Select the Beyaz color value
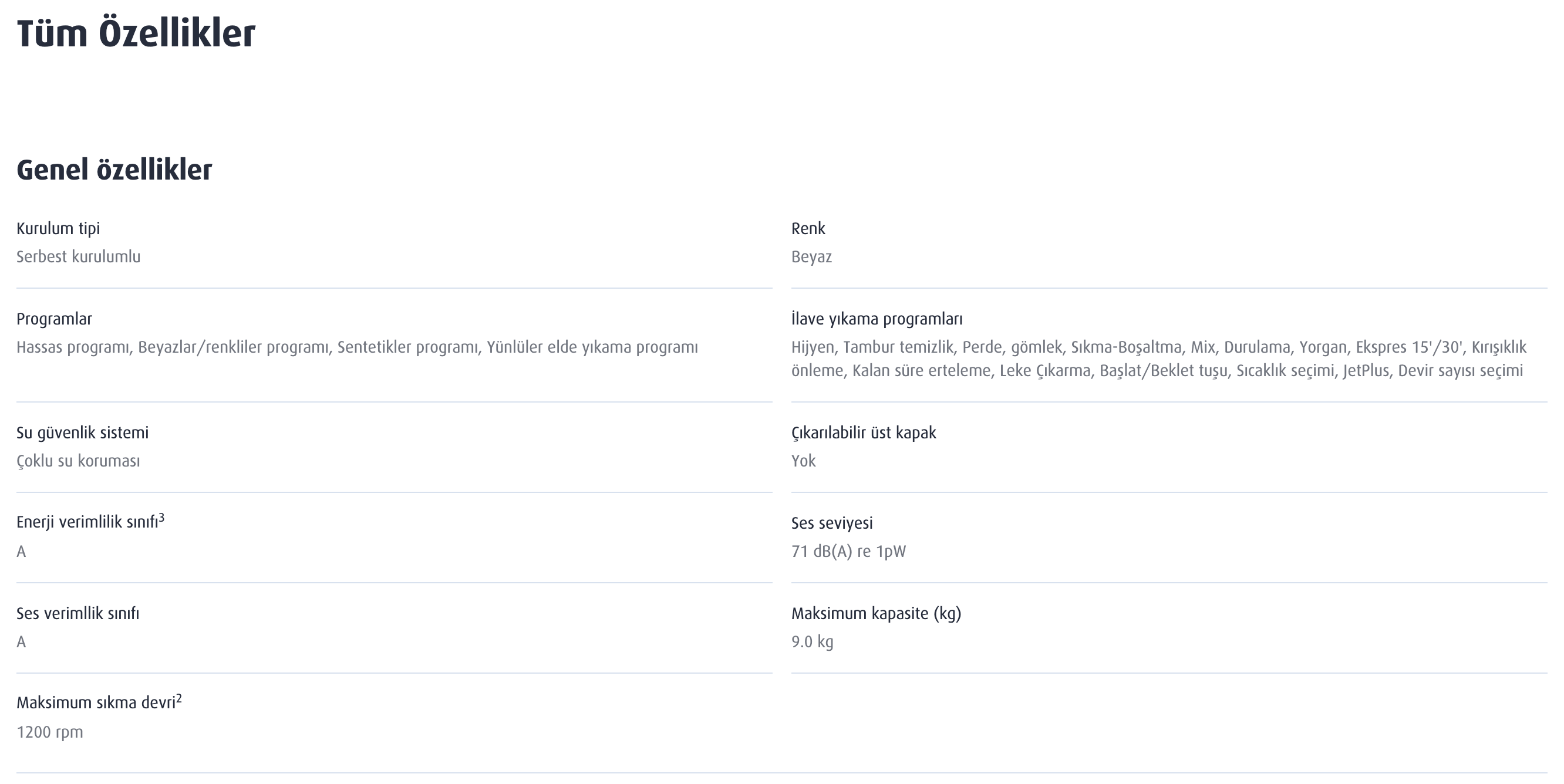Image resolution: width=1564 pixels, height=784 pixels. [x=812, y=256]
